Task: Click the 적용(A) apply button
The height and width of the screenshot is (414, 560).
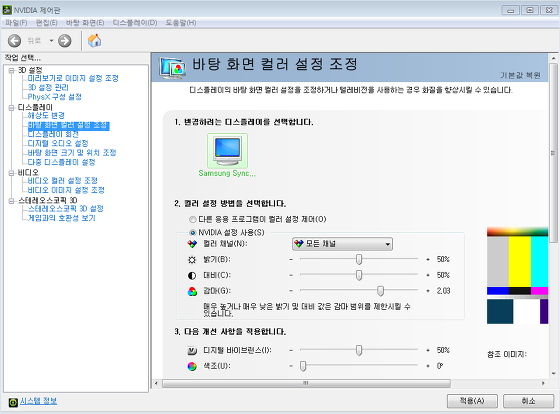Action: point(472,401)
